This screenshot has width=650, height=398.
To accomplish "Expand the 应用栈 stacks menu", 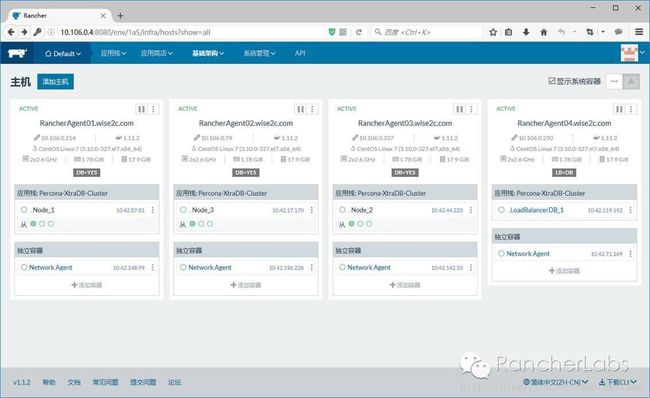I will tap(114, 53).
